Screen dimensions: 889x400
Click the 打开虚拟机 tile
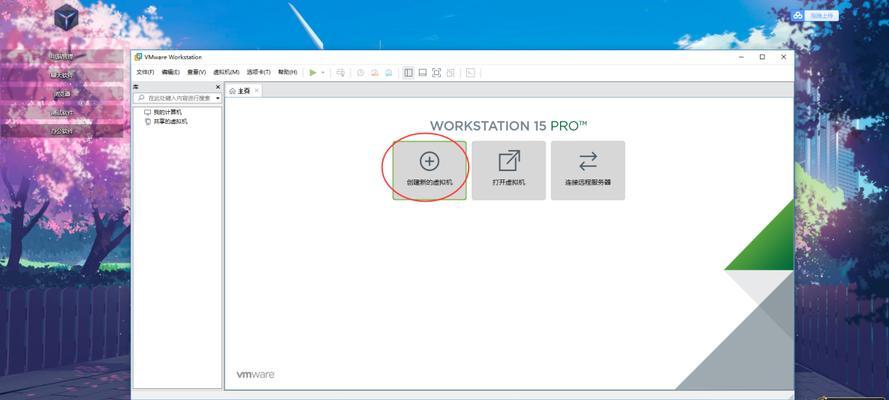click(x=509, y=170)
